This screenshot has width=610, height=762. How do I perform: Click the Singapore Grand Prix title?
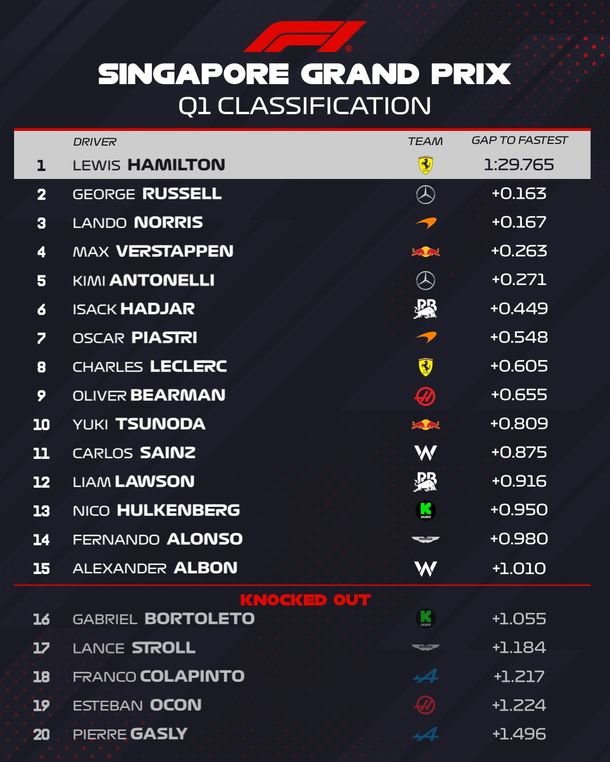tap(304, 74)
